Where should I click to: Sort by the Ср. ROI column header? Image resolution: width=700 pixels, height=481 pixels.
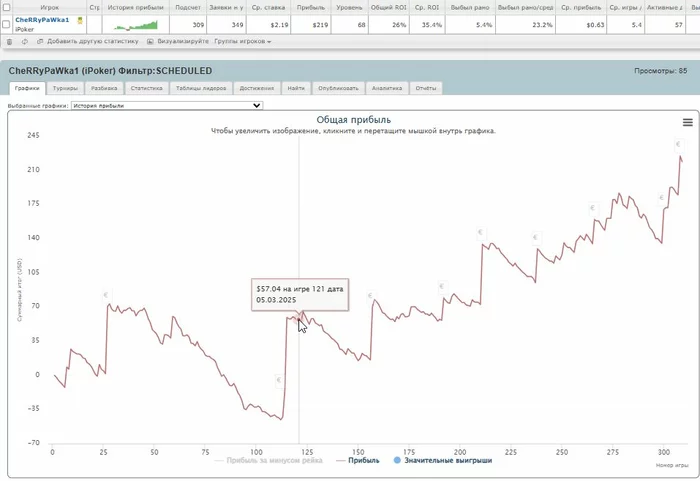(x=427, y=8)
